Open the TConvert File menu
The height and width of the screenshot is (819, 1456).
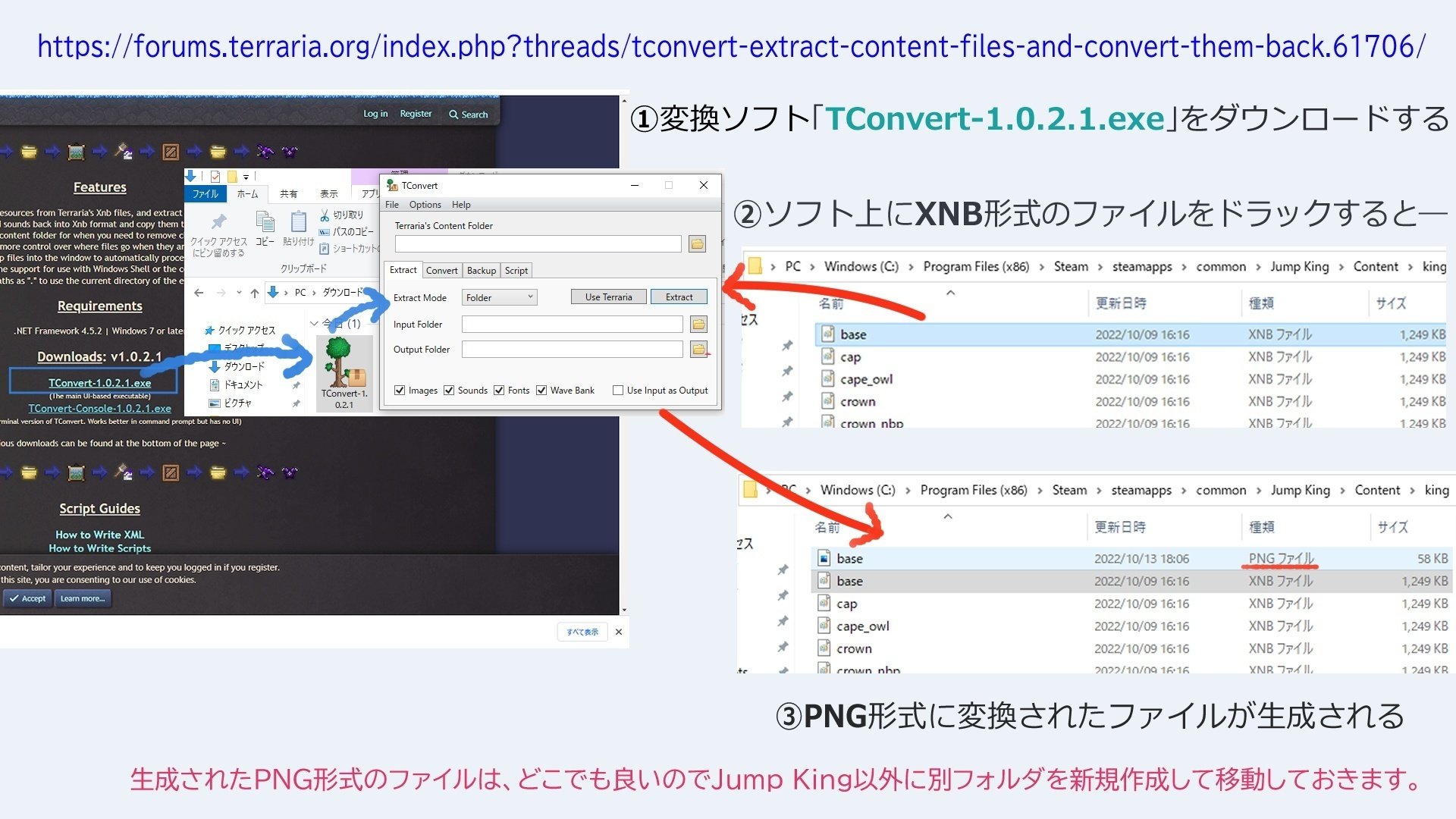tap(392, 205)
